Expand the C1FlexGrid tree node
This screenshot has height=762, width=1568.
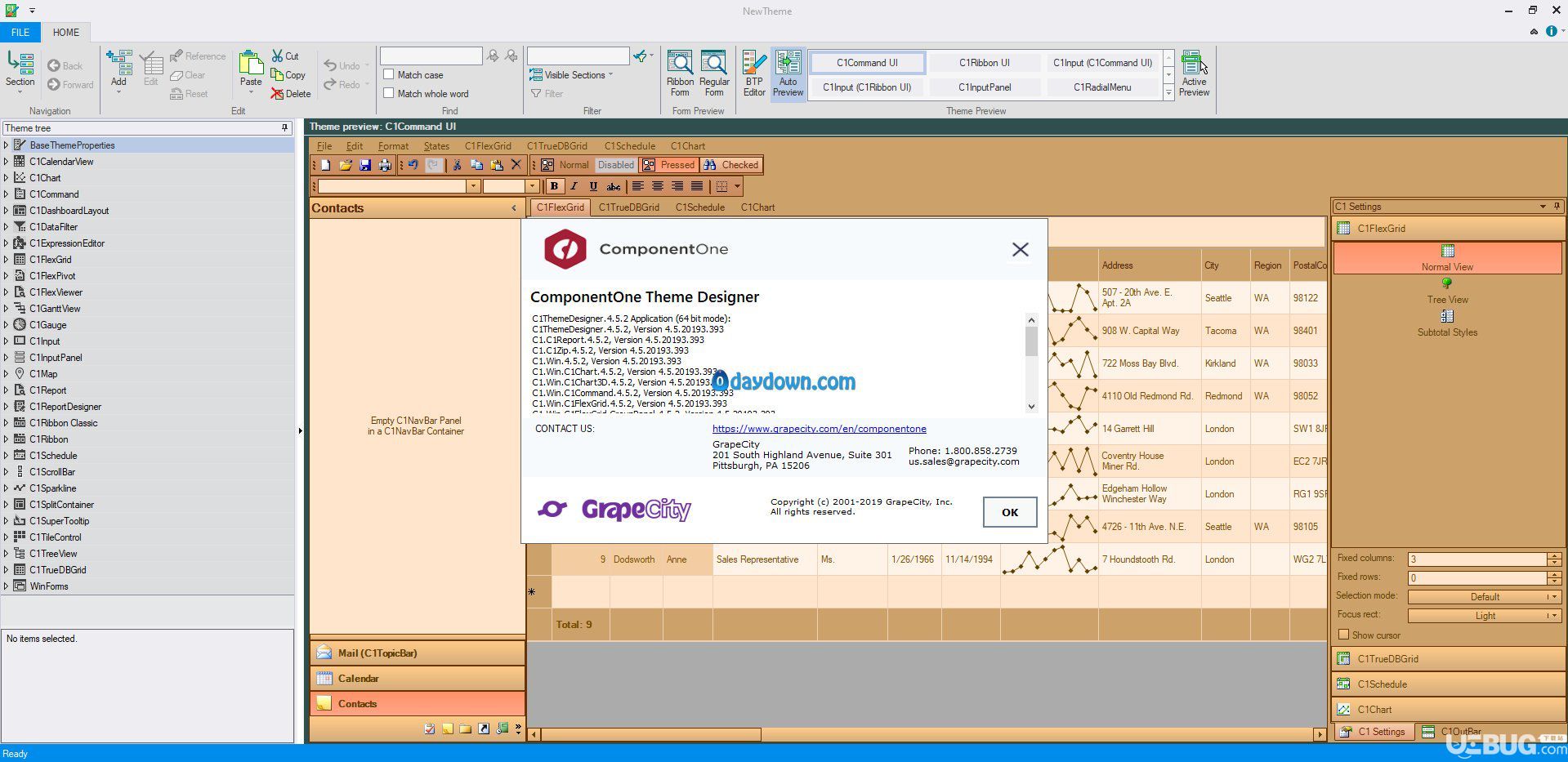7,260
